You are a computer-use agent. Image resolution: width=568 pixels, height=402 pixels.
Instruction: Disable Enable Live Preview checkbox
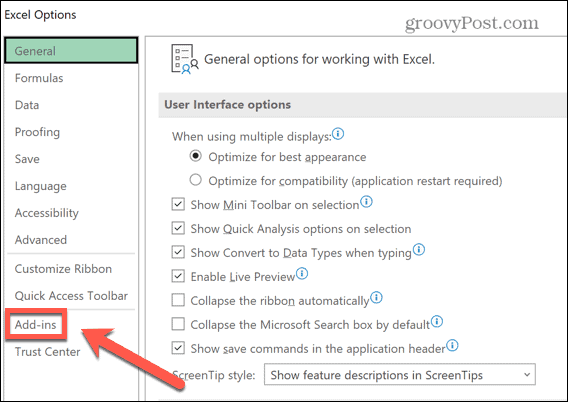(178, 276)
